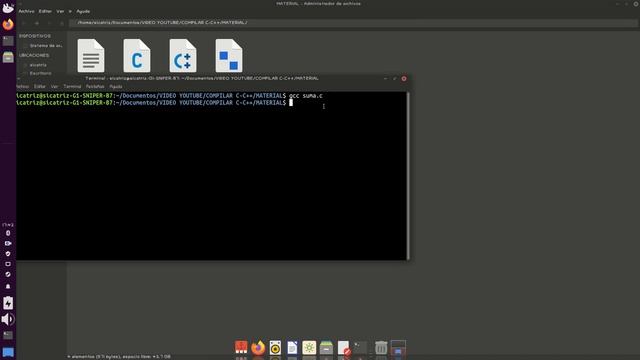The height and width of the screenshot is (360, 640).
Task: Open Pestañas menu in the terminal window
Action: click(95, 87)
